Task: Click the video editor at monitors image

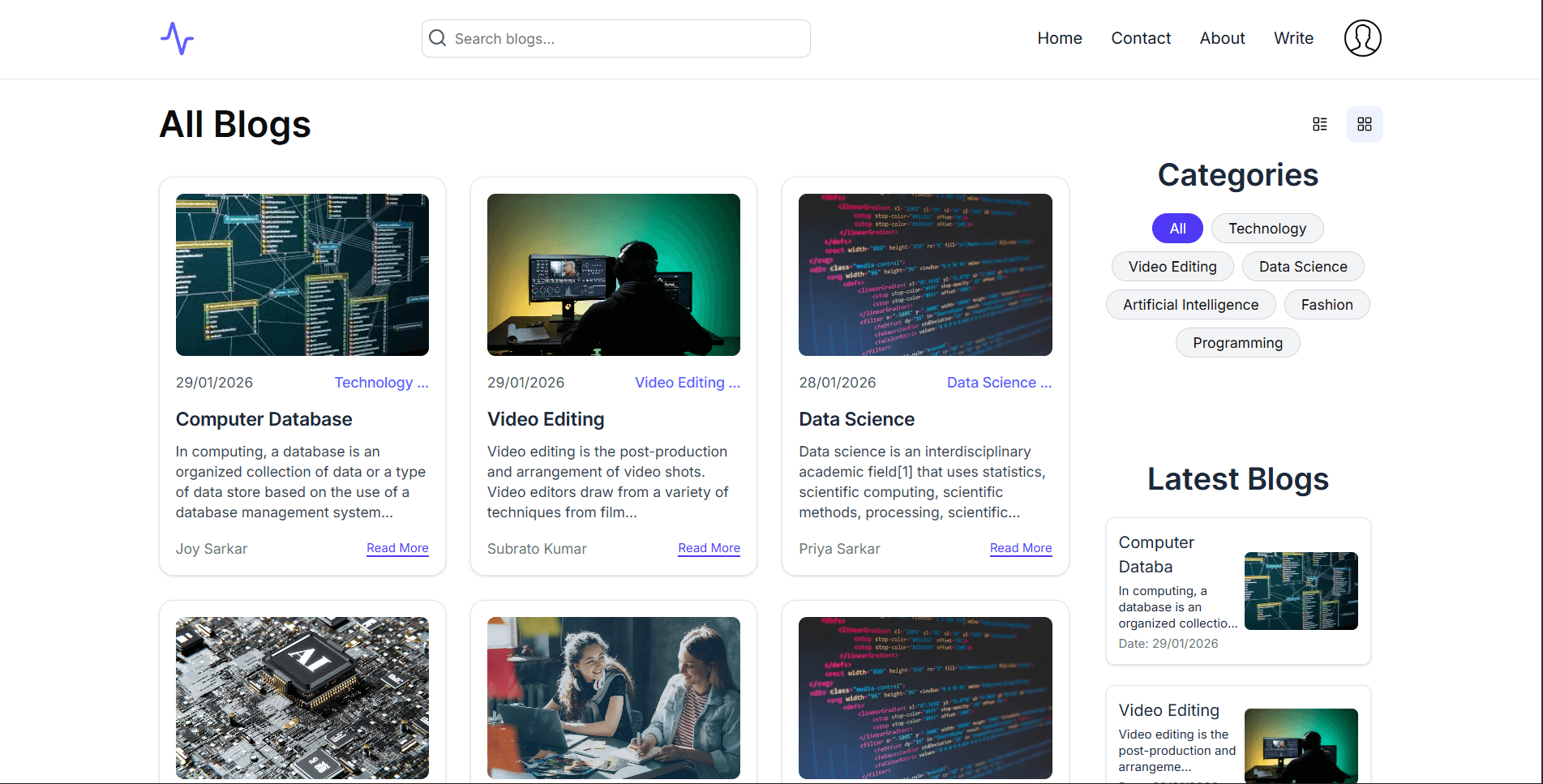Action: [x=614, y=275]
